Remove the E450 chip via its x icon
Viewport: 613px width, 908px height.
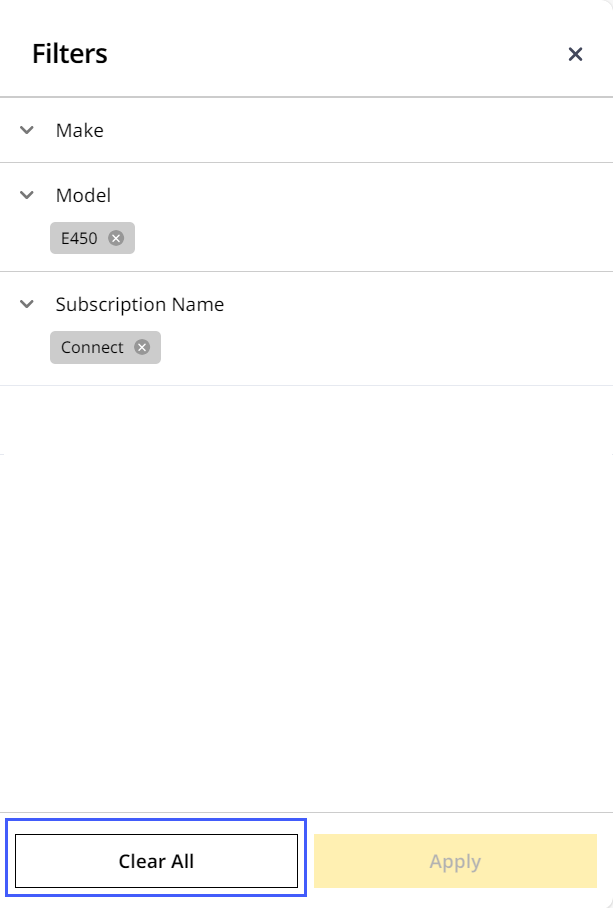pyautogui.click(x=116, y=238)
